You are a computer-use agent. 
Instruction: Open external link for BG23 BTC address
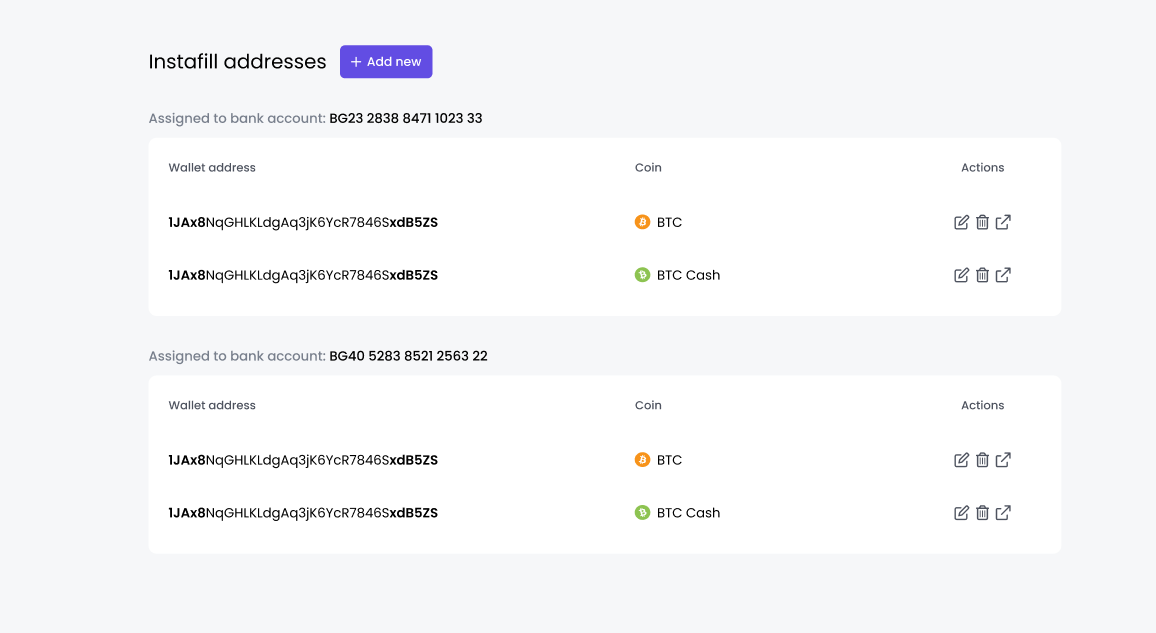point(1003,223)
